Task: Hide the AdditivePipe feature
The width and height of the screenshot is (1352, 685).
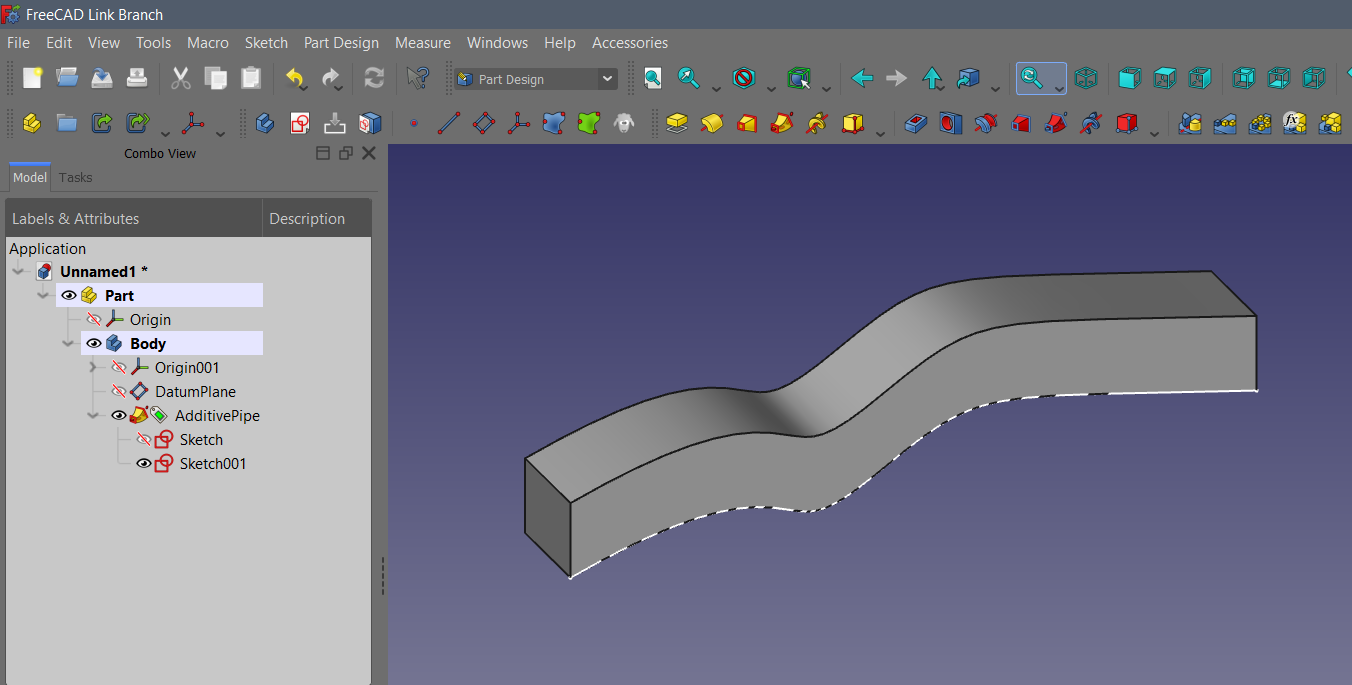Action: click(118, 415)
